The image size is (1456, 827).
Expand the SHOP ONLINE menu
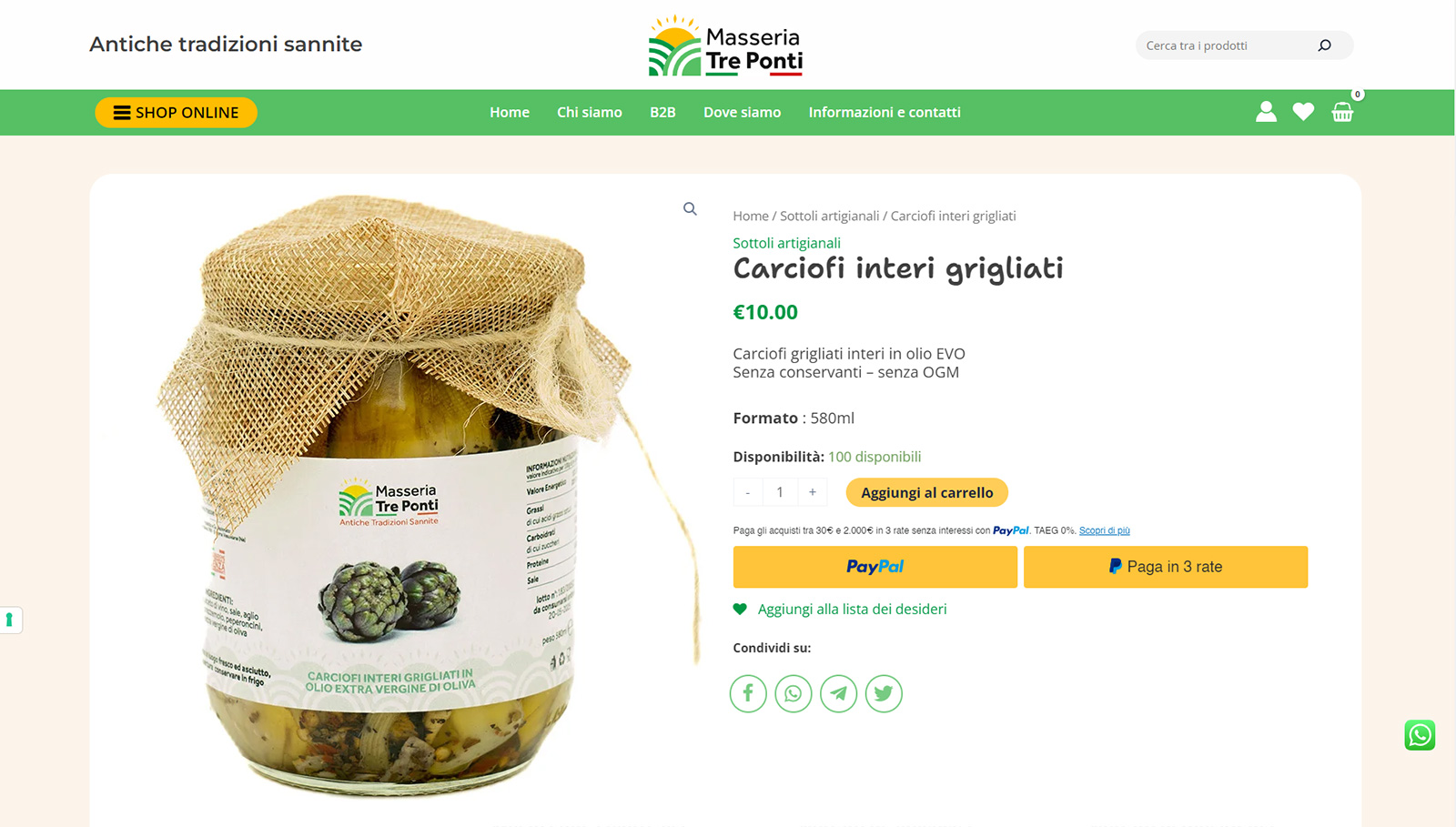(x=177, y=113)
